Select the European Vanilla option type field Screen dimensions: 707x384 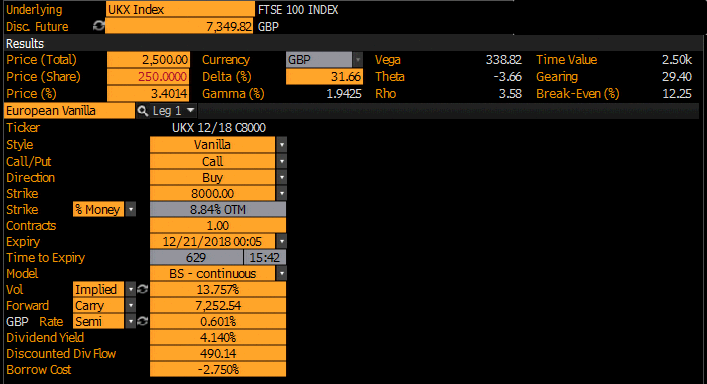point(69,111)
